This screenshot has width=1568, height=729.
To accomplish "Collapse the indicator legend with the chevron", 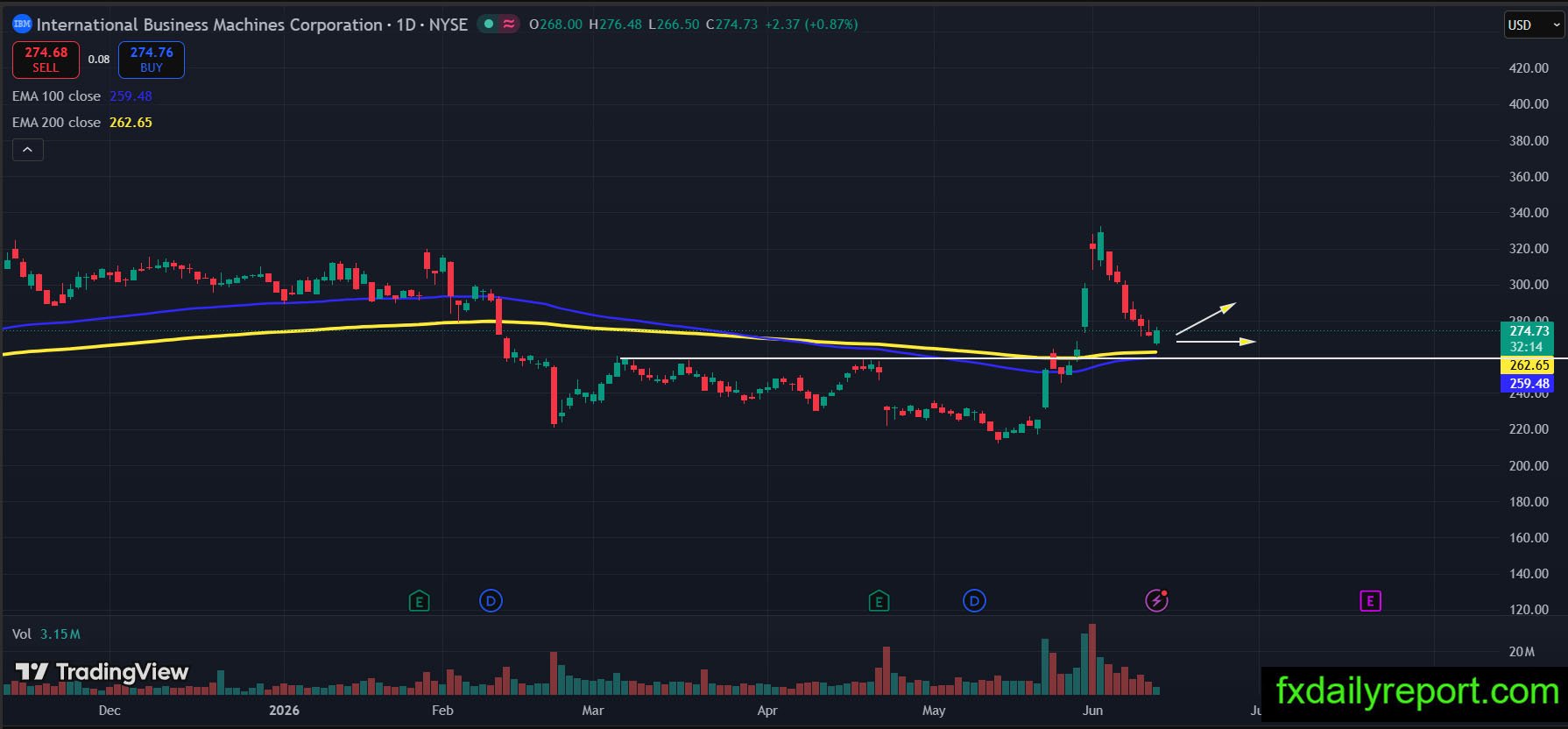I will pos(28,150).
